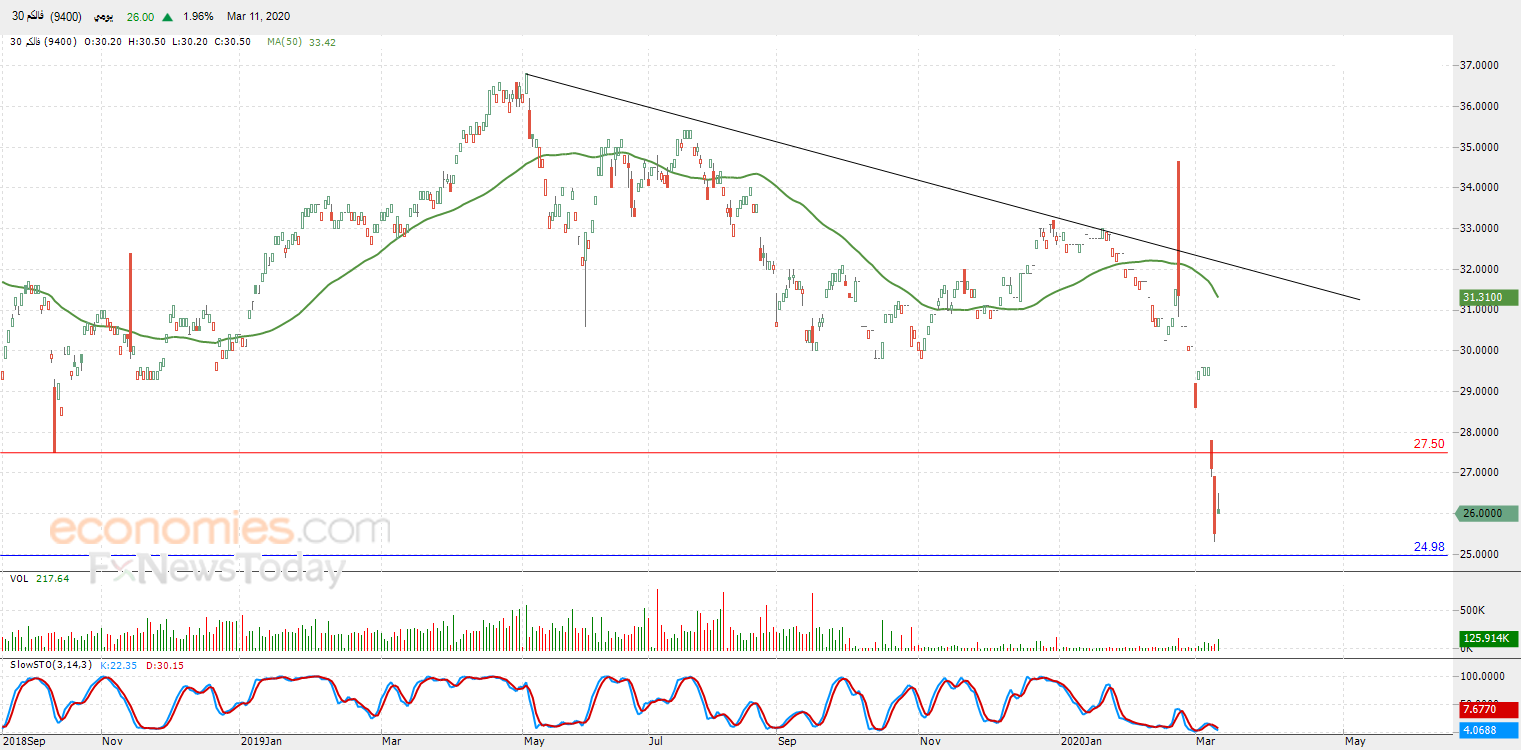Click the K:22.35 stochastic reading
This screenshot has width=1521, height=750.
[x=121, y=664]
